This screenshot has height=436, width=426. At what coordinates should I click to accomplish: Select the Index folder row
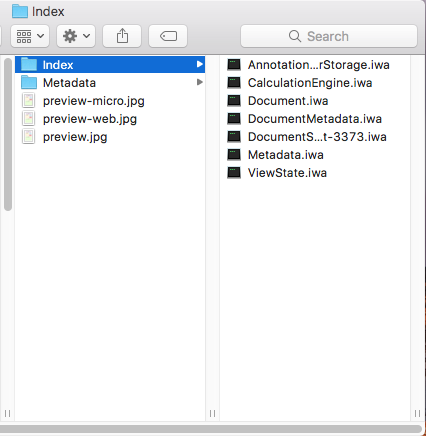tap(110, 64)
